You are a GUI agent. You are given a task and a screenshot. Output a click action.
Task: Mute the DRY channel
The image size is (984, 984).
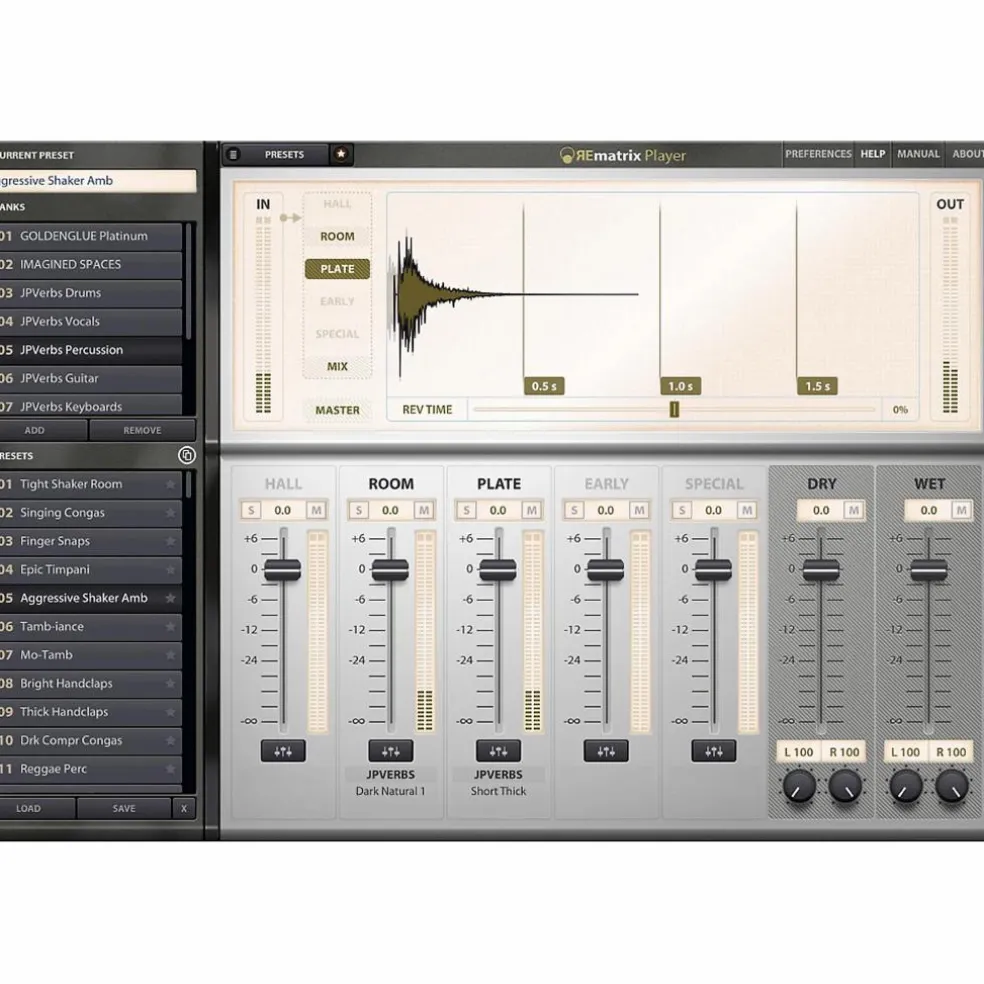tap(853, 510)
